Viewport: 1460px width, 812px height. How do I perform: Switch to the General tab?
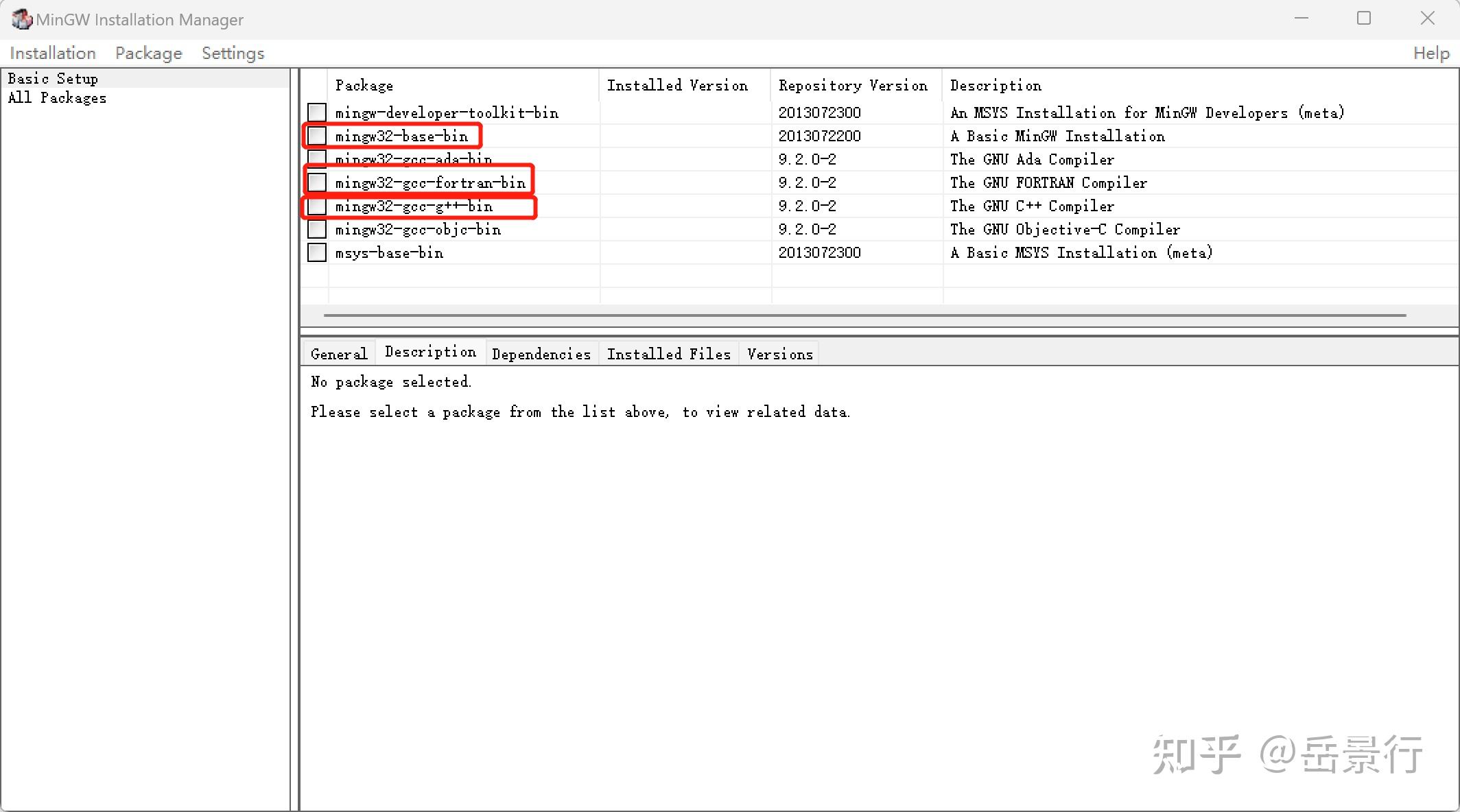(x=339, y=354)
